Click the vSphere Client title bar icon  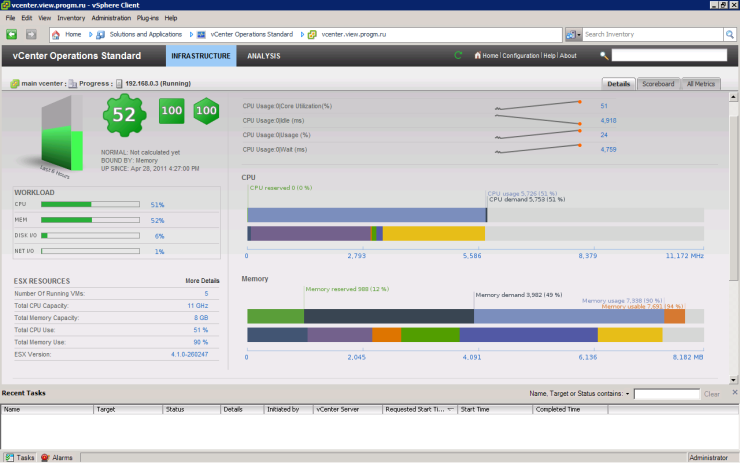[x=5, y=5]
